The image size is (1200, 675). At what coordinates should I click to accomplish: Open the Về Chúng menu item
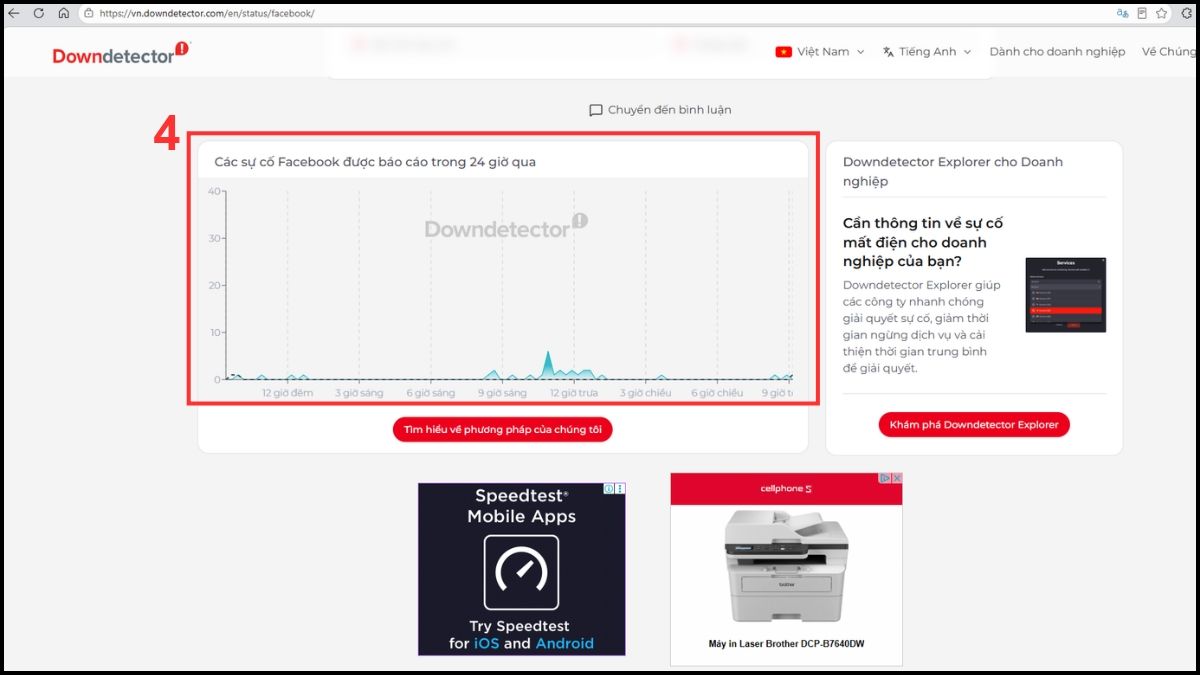1170,52
